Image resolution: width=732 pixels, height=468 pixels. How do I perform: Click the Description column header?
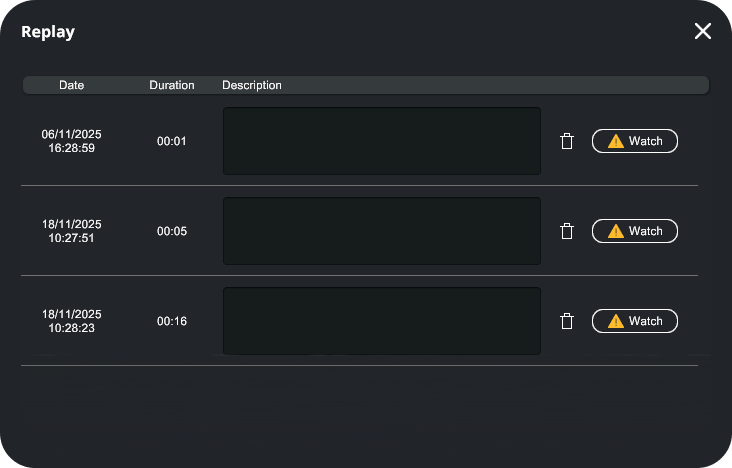click(x=252, y=85)
